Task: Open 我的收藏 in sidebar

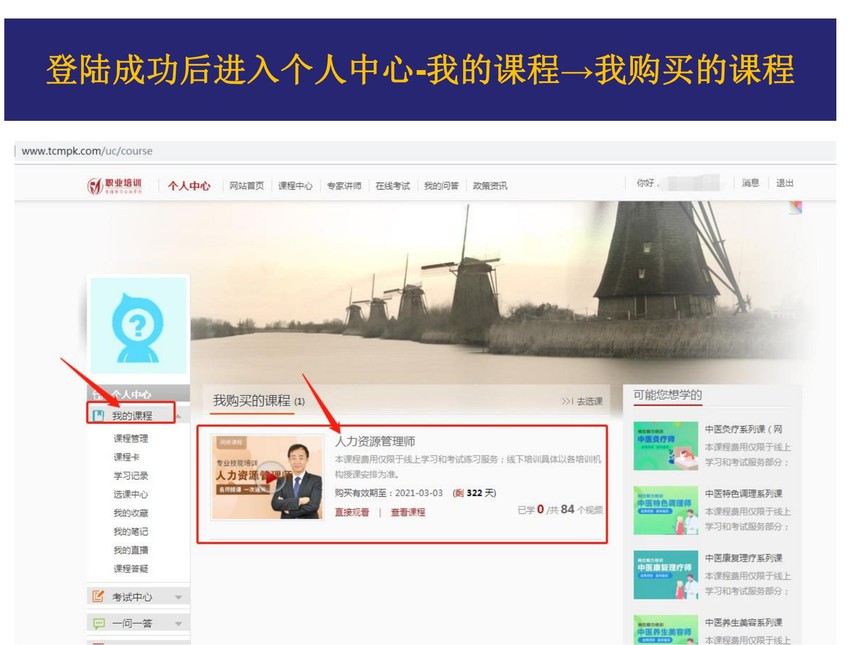Action: click(131, 513)
